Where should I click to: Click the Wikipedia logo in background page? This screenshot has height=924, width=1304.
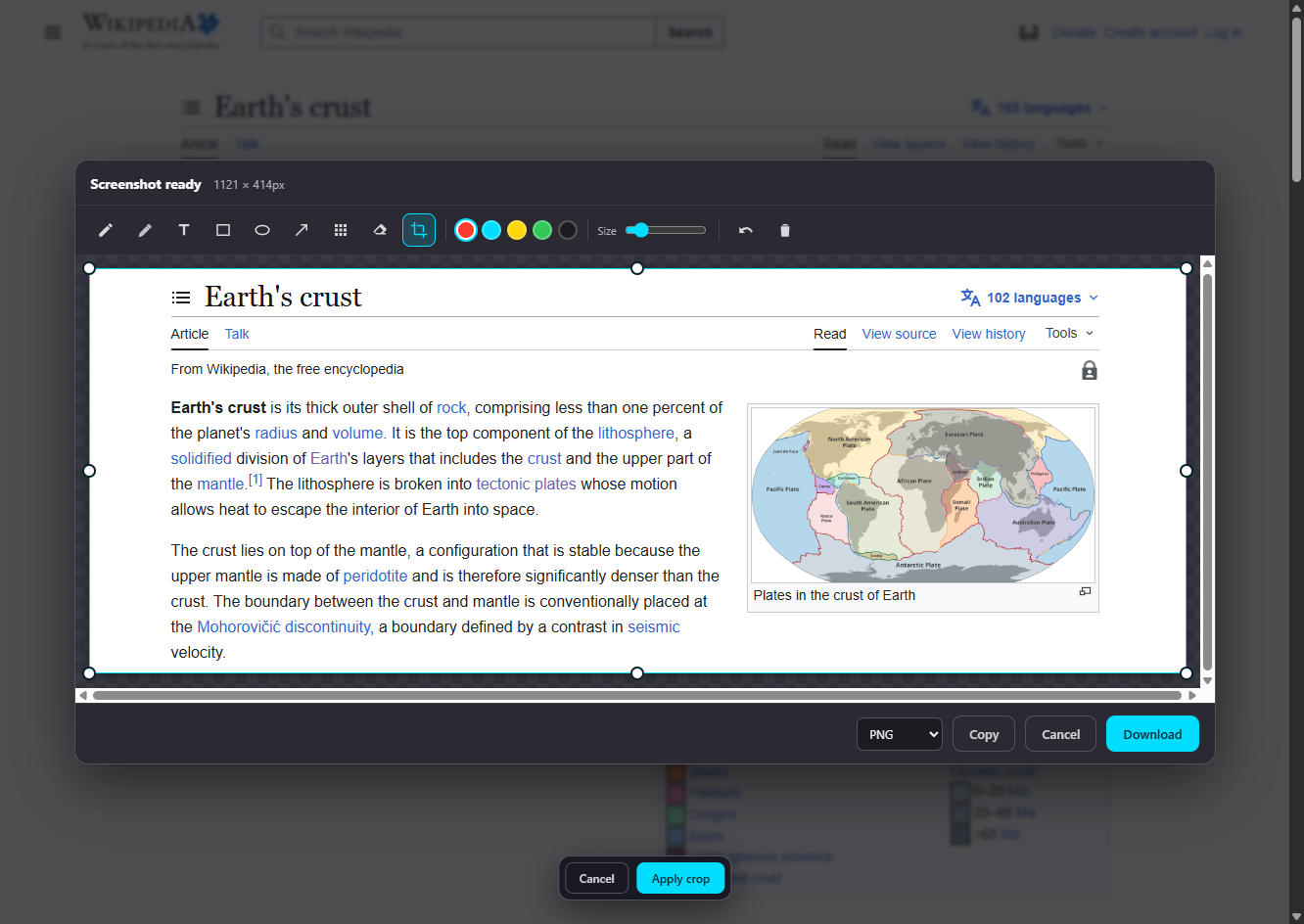pos(151,29)
